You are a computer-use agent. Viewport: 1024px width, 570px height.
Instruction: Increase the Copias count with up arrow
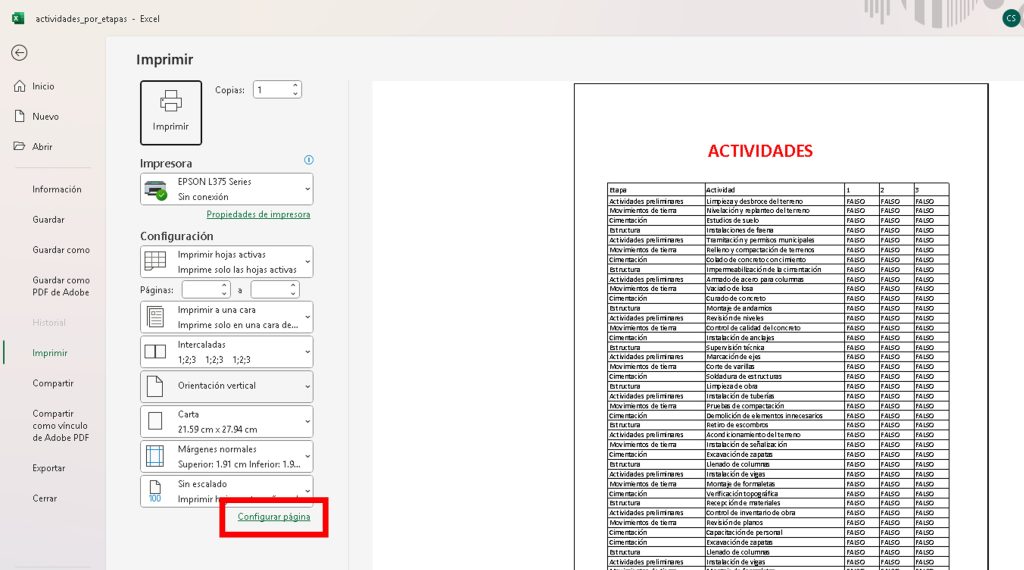pos(295,85)
